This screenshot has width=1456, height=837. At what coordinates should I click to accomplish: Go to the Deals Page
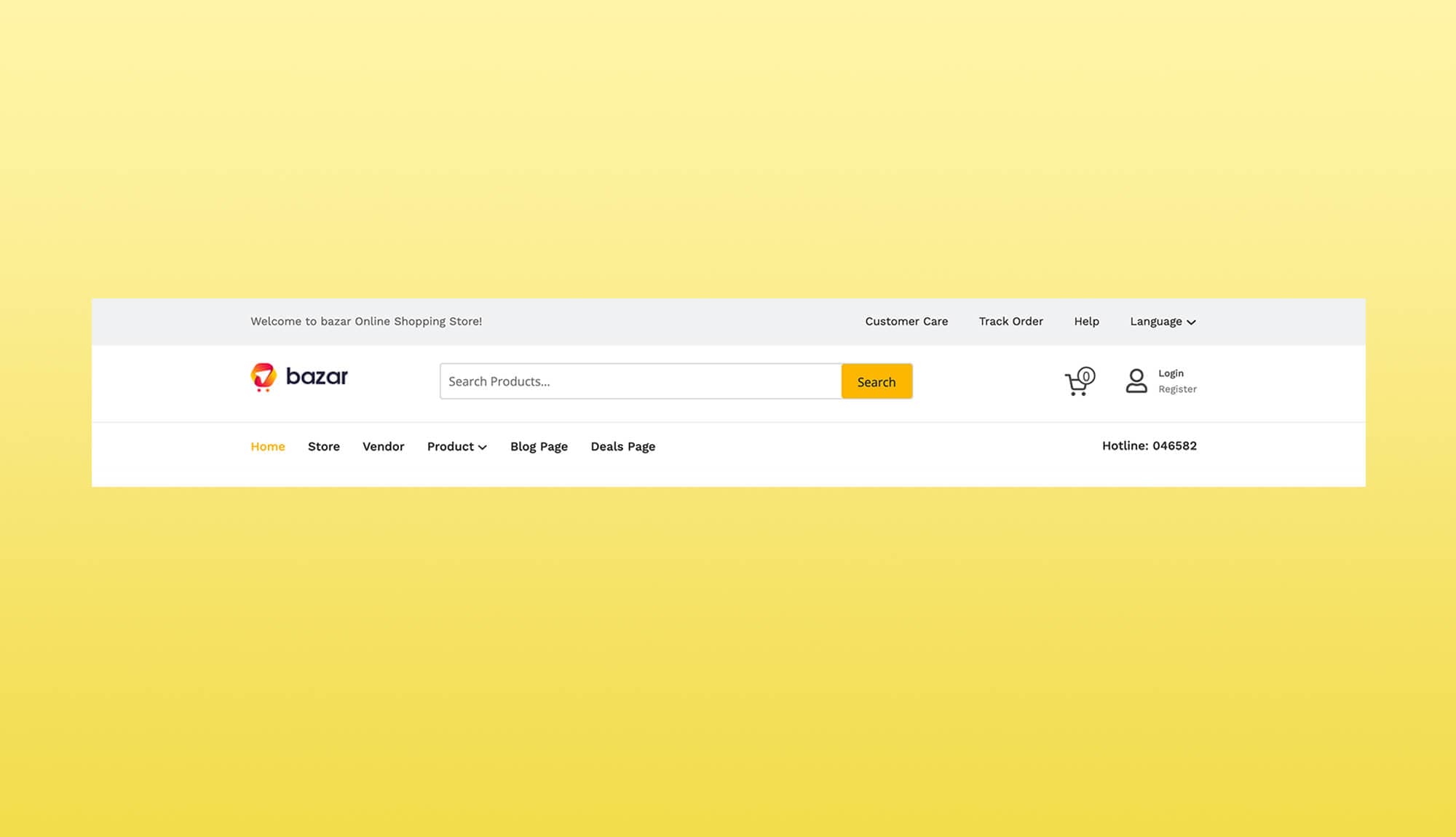622,446
